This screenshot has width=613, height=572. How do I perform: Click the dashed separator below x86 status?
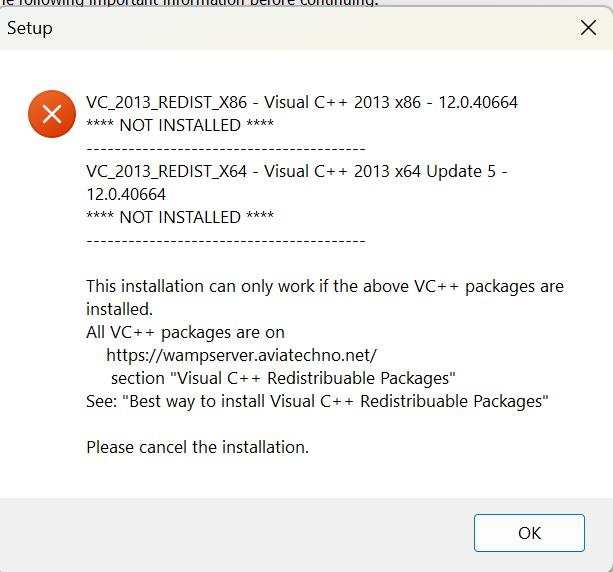click(x=226, y=148)
